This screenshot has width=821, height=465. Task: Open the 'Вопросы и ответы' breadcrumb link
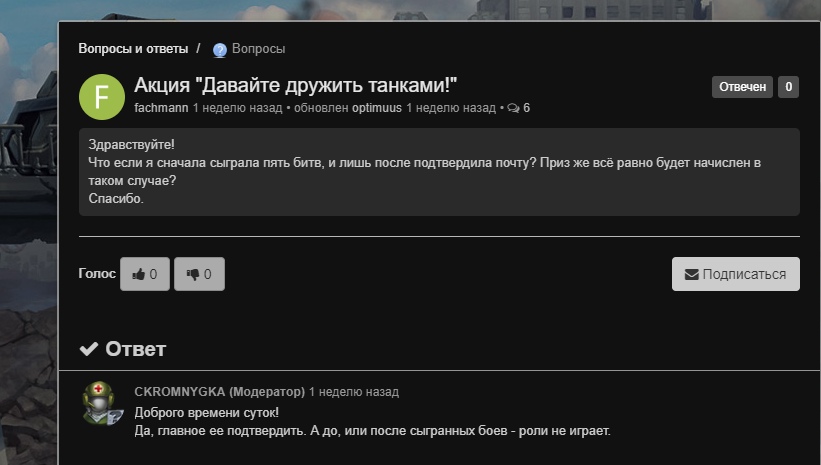pos(133,49)
